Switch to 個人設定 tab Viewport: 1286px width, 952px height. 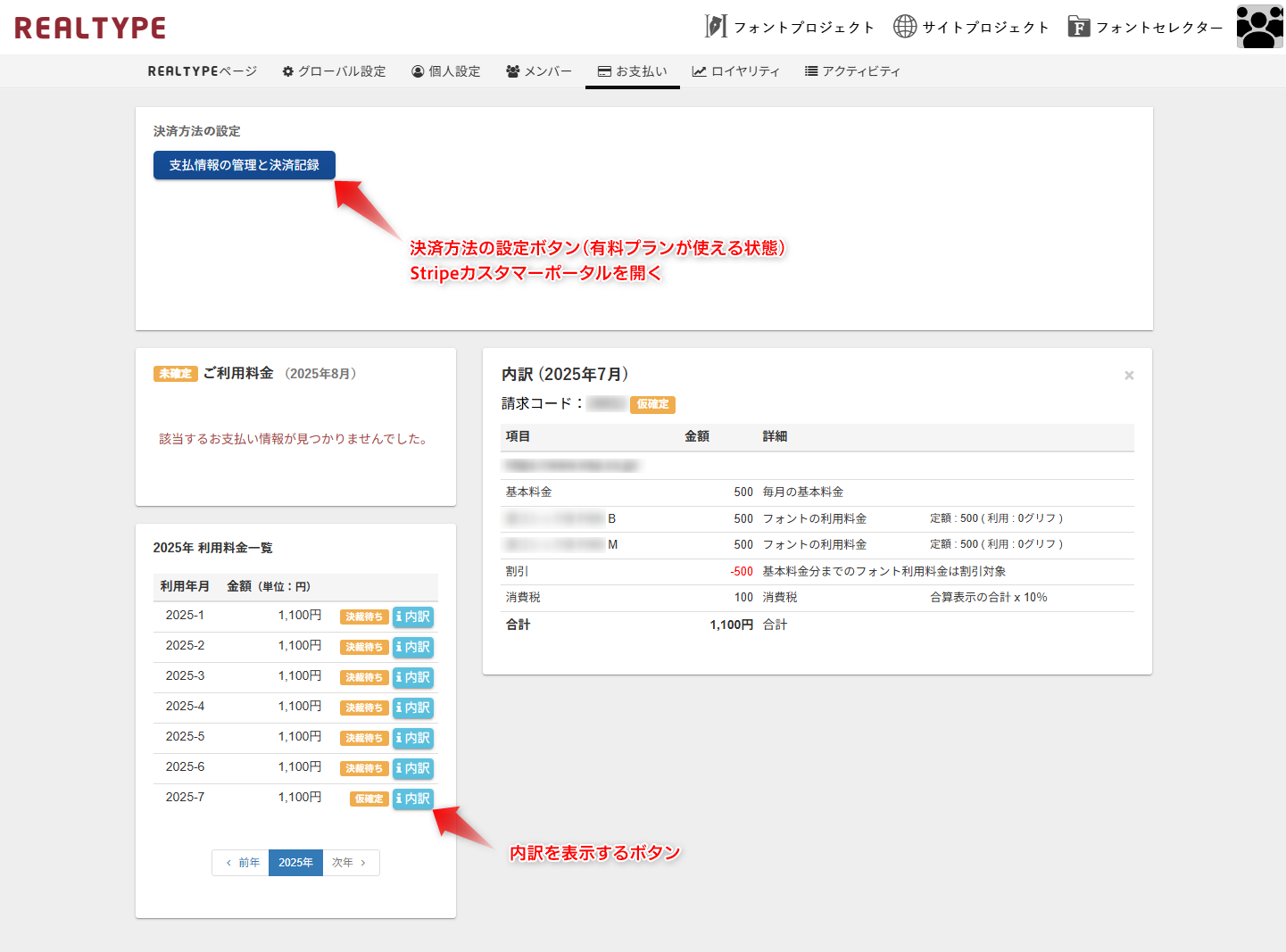pos(445,71)
